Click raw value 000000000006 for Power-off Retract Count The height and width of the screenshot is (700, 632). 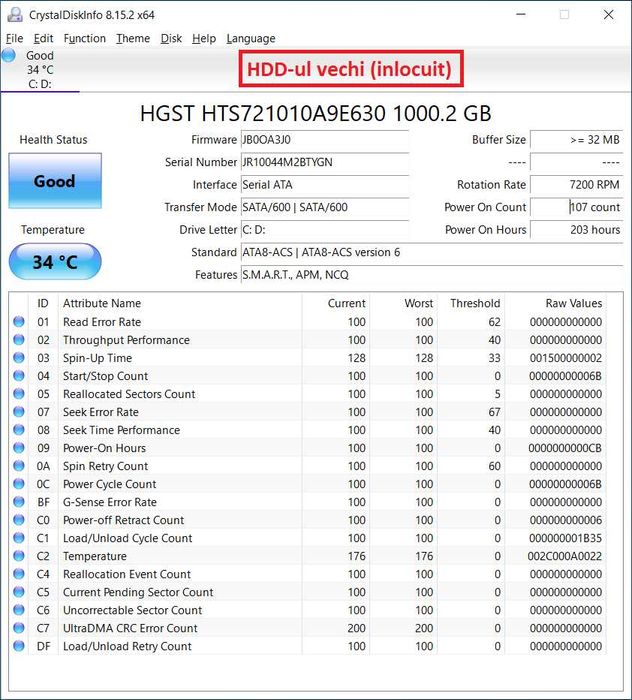point(565,520)
